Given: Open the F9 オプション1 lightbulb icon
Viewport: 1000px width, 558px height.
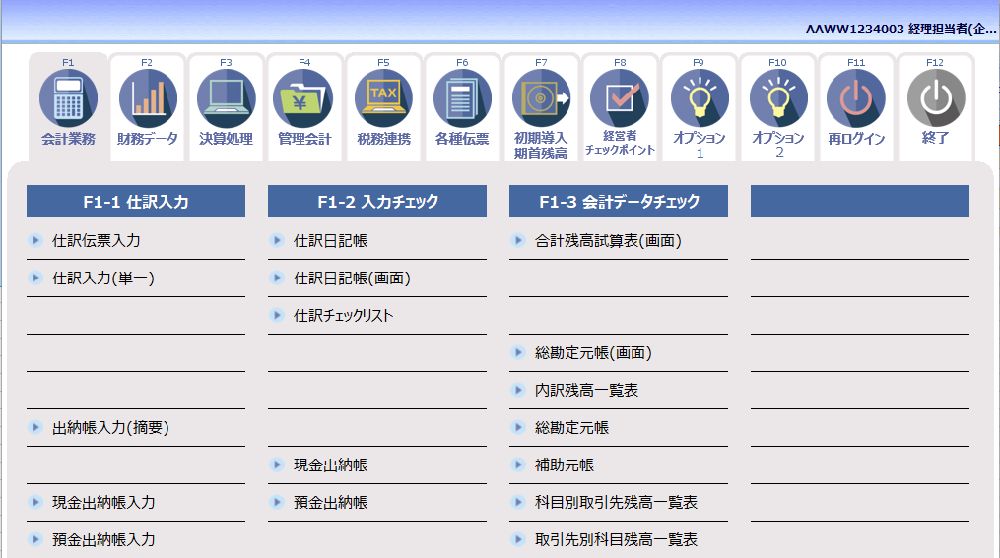Looking at the screenshot, I should click(x=700, y=99).
